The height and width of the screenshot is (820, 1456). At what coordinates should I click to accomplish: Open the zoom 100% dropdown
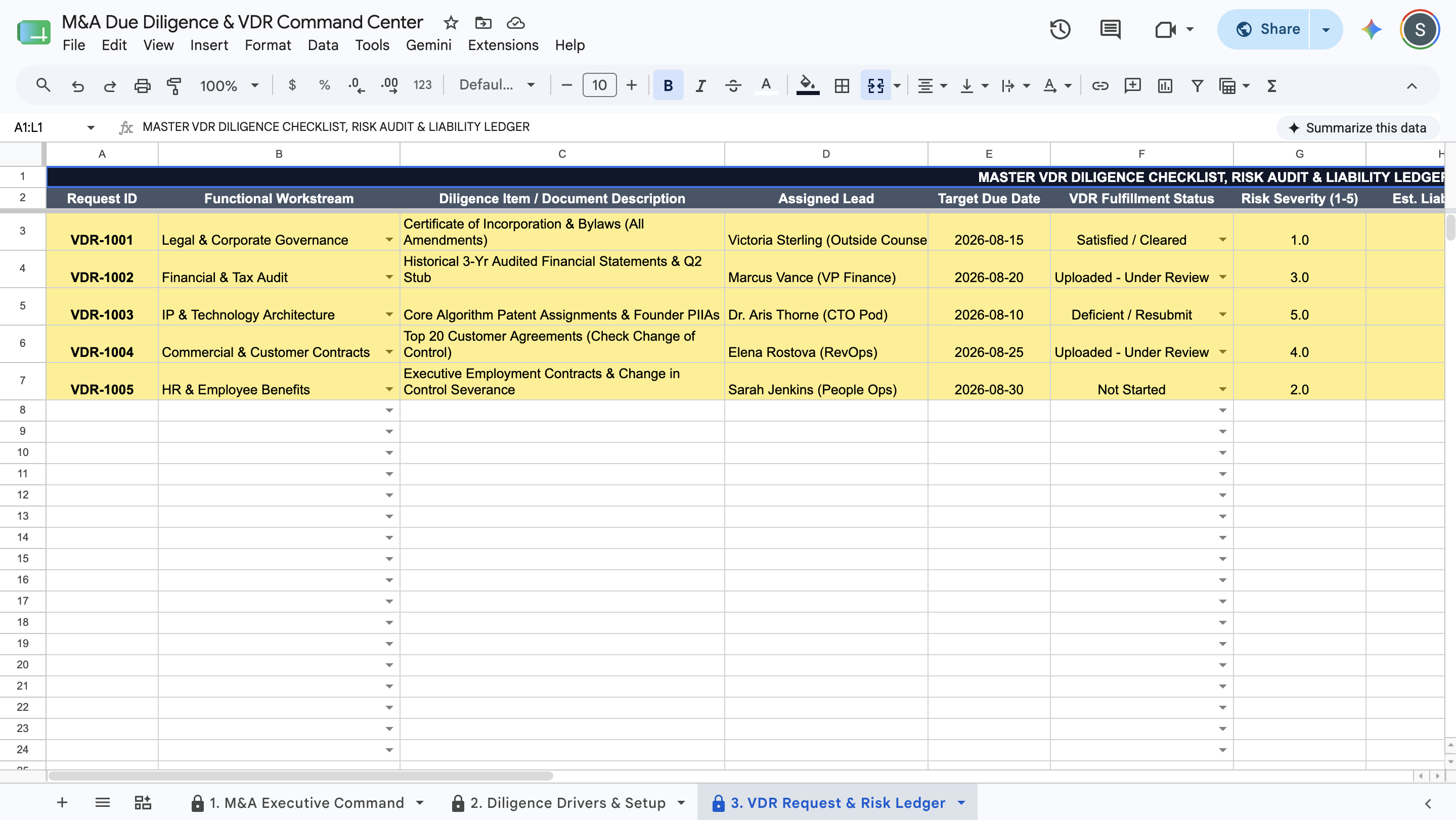[229, 85]
